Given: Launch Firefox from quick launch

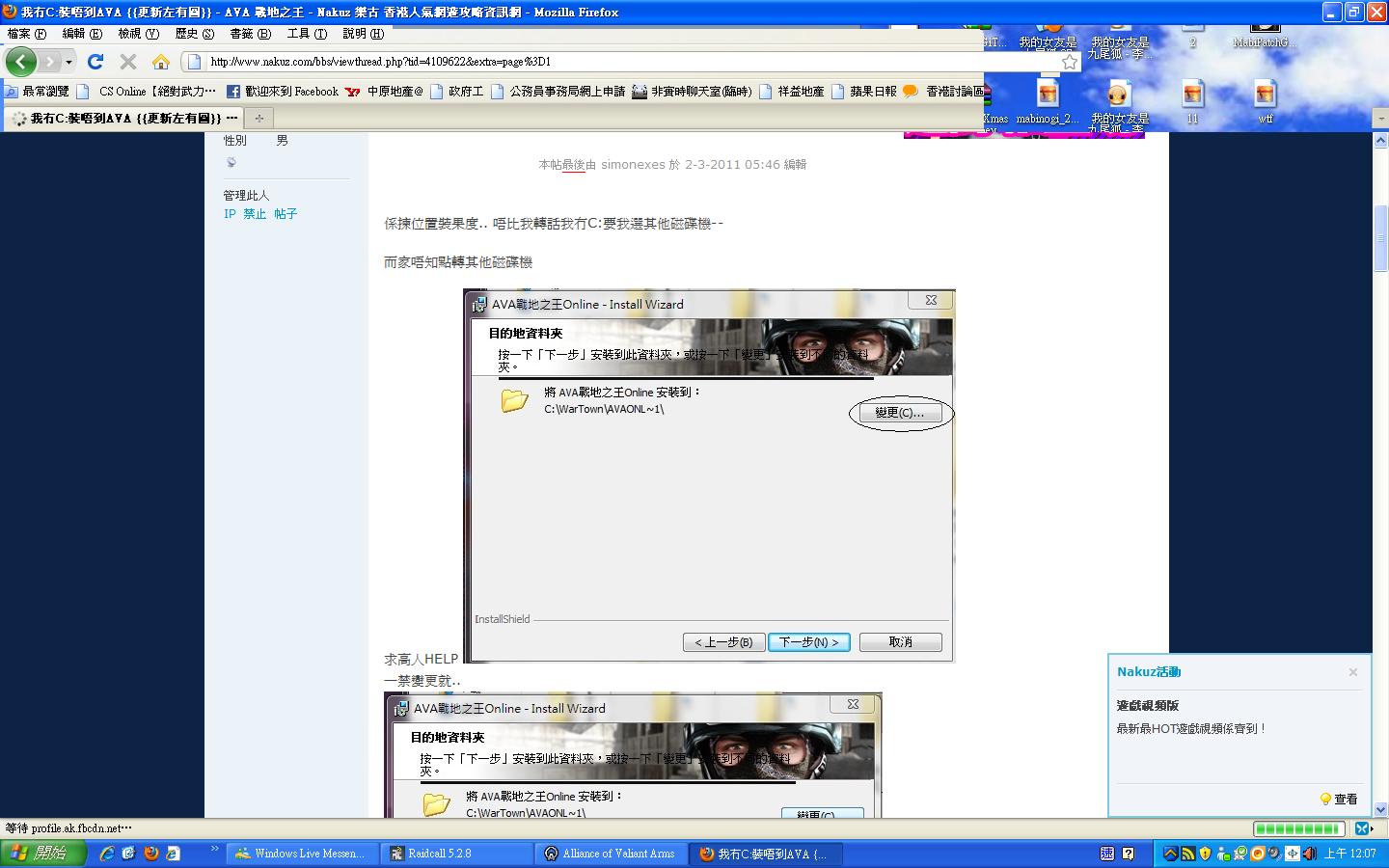Looking at the screenshot, I should point(150,854).
